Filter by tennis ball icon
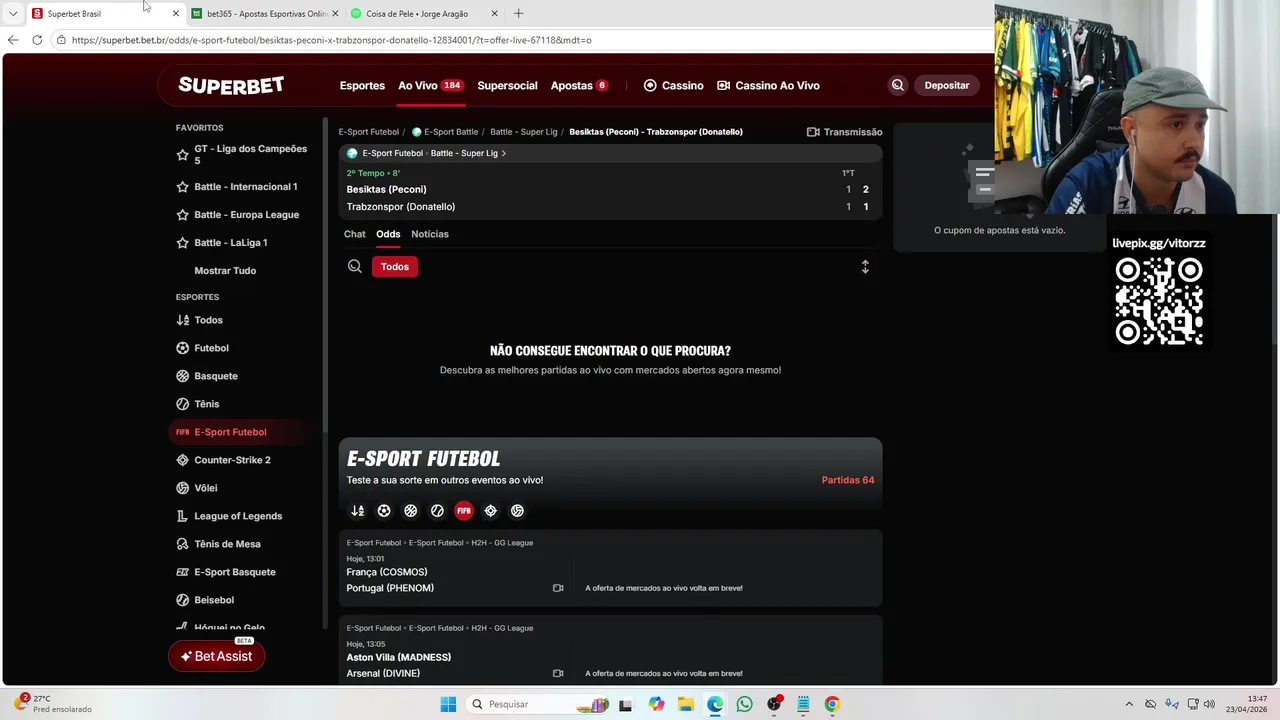The height and width of the screenshot is (720, 1280). (x=437, y=511)
